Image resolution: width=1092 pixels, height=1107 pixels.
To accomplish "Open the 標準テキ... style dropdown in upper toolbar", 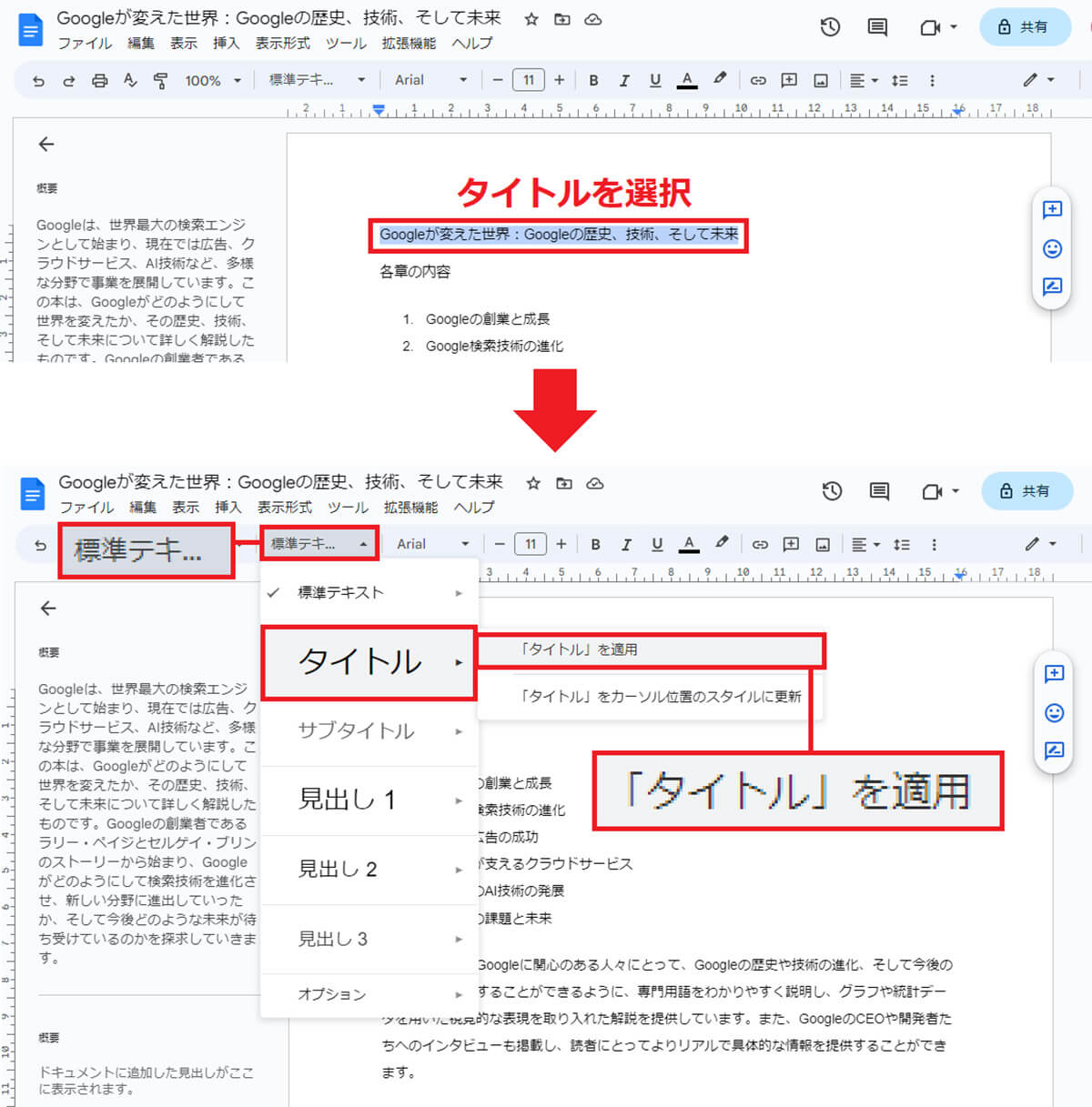I will (x=317, y=80).
